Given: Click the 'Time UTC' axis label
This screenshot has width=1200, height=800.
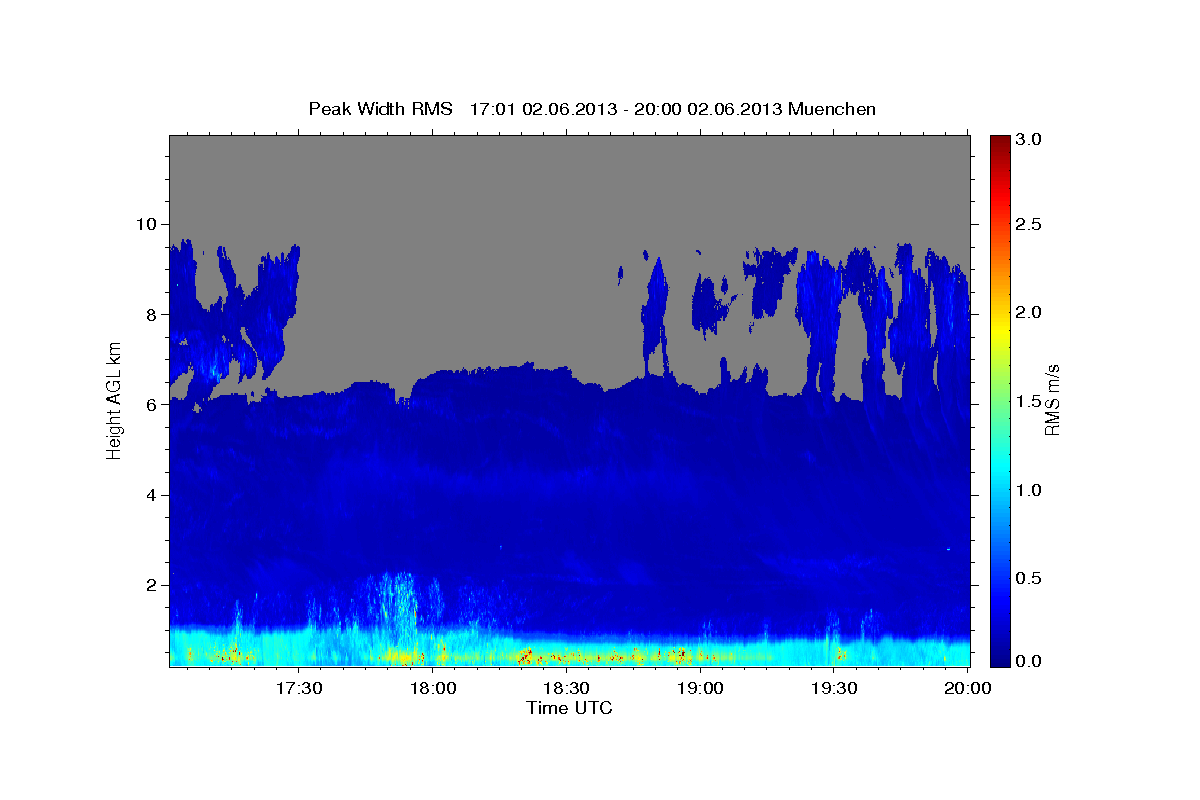Looking at the screenshot, I should [x=569, y=708].
